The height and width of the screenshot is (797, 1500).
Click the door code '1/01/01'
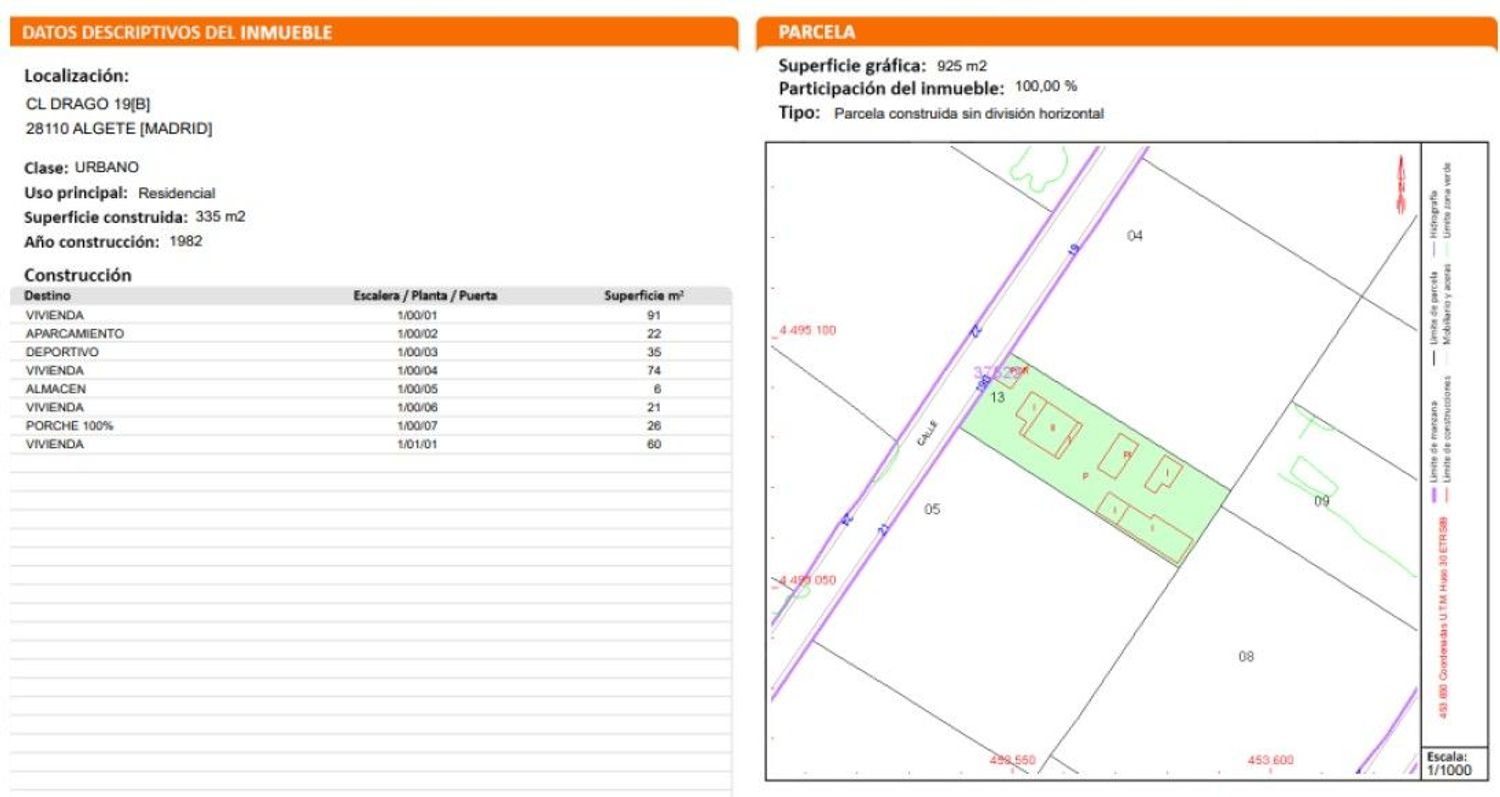(418, 444)
